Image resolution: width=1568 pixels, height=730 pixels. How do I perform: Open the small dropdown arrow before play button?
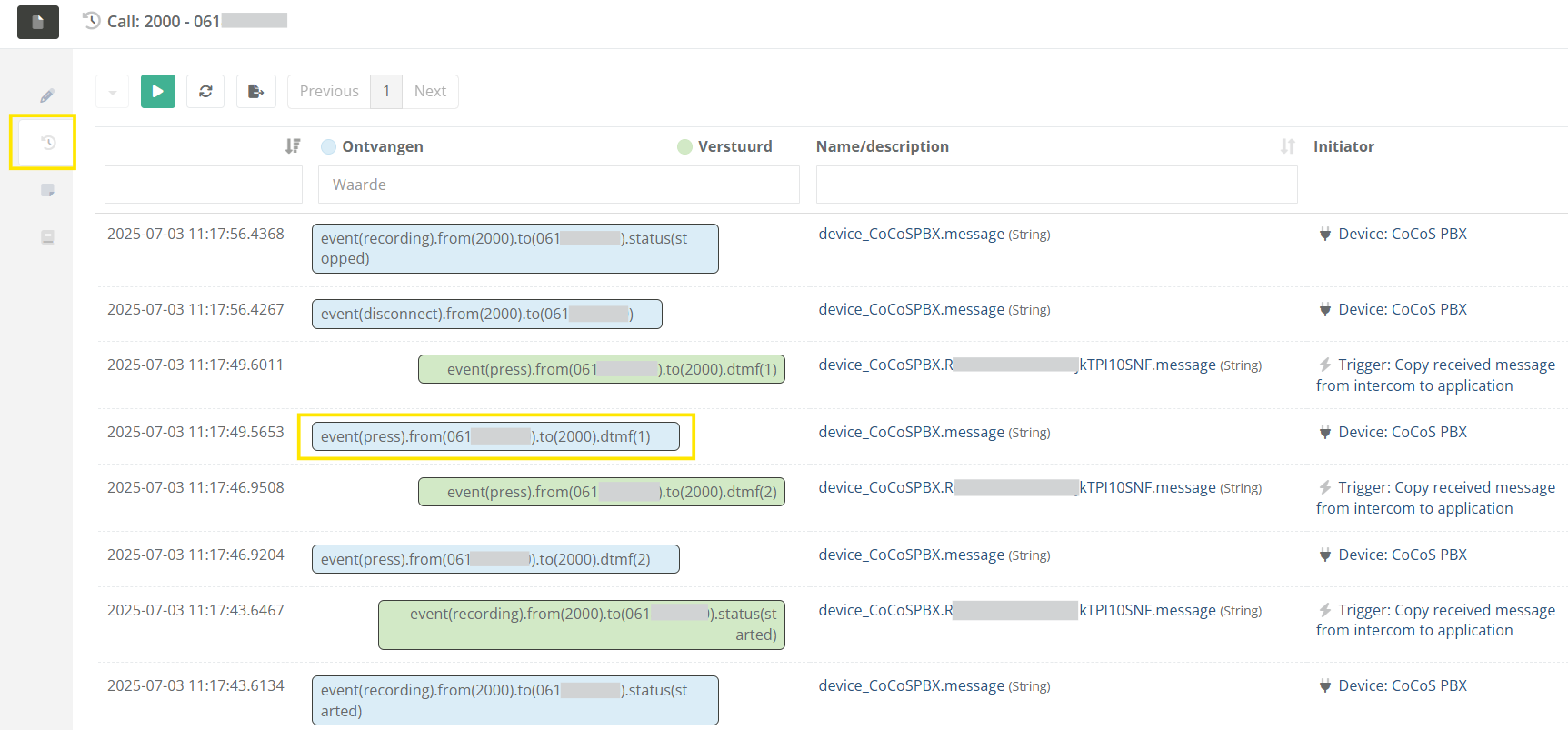112,91
